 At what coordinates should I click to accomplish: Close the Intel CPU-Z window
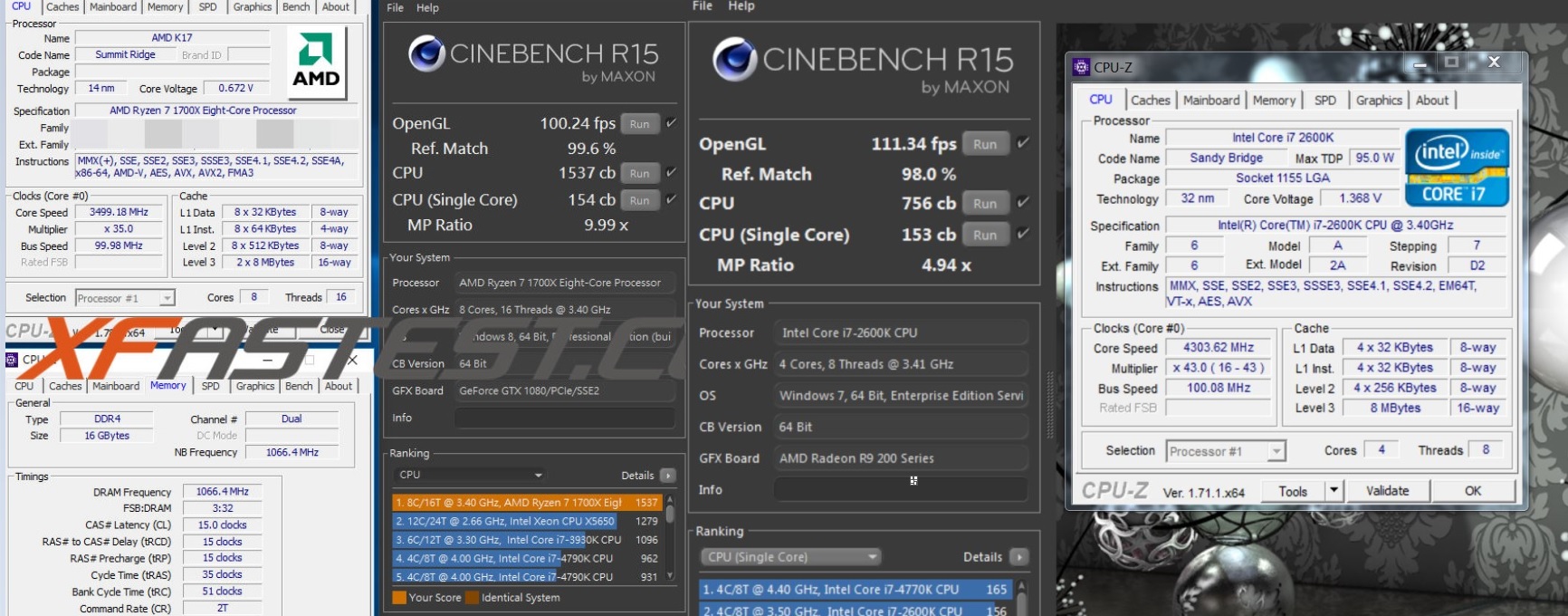tap(1495, 62)
